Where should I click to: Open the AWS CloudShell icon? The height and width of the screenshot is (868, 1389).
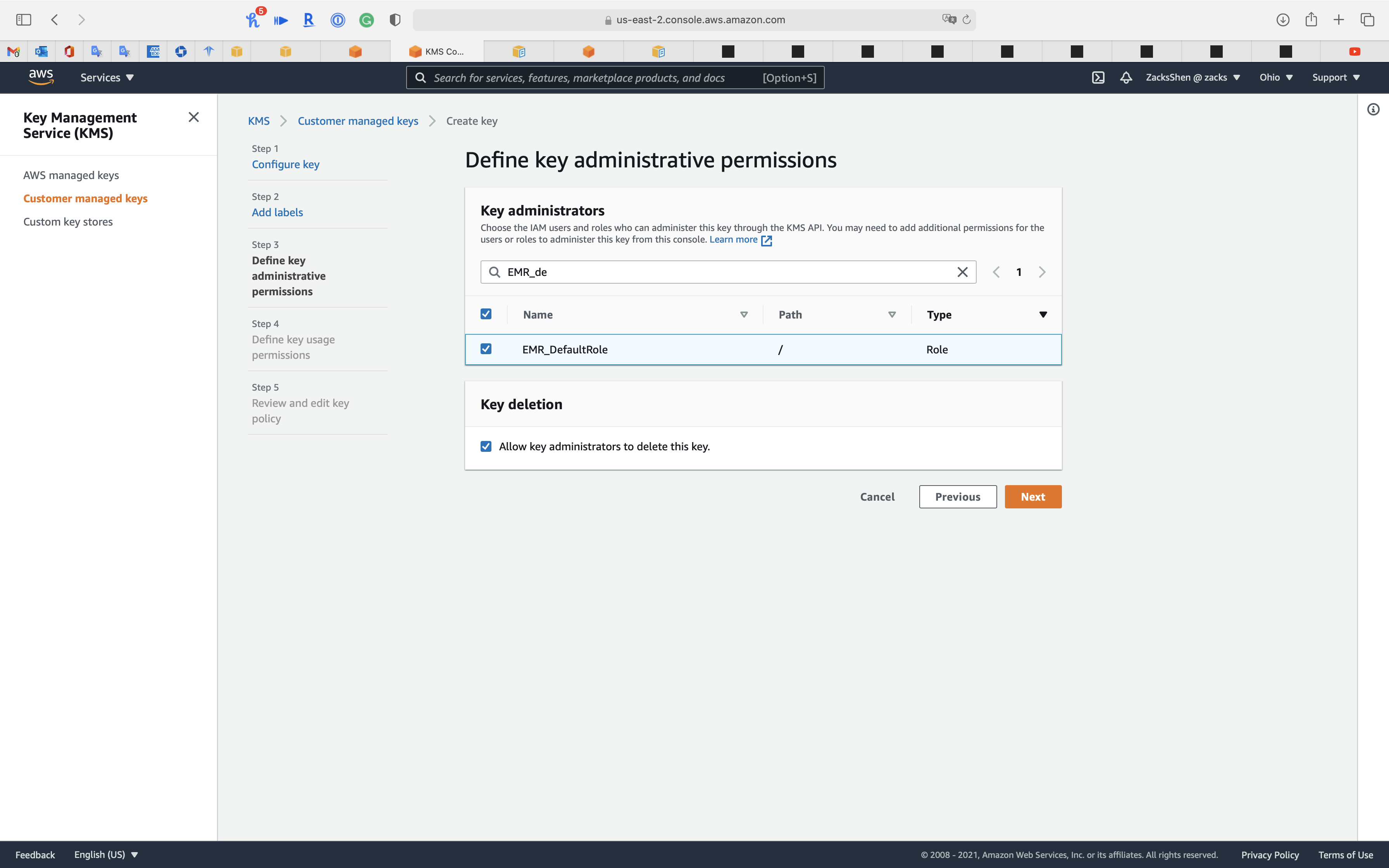1098,77
